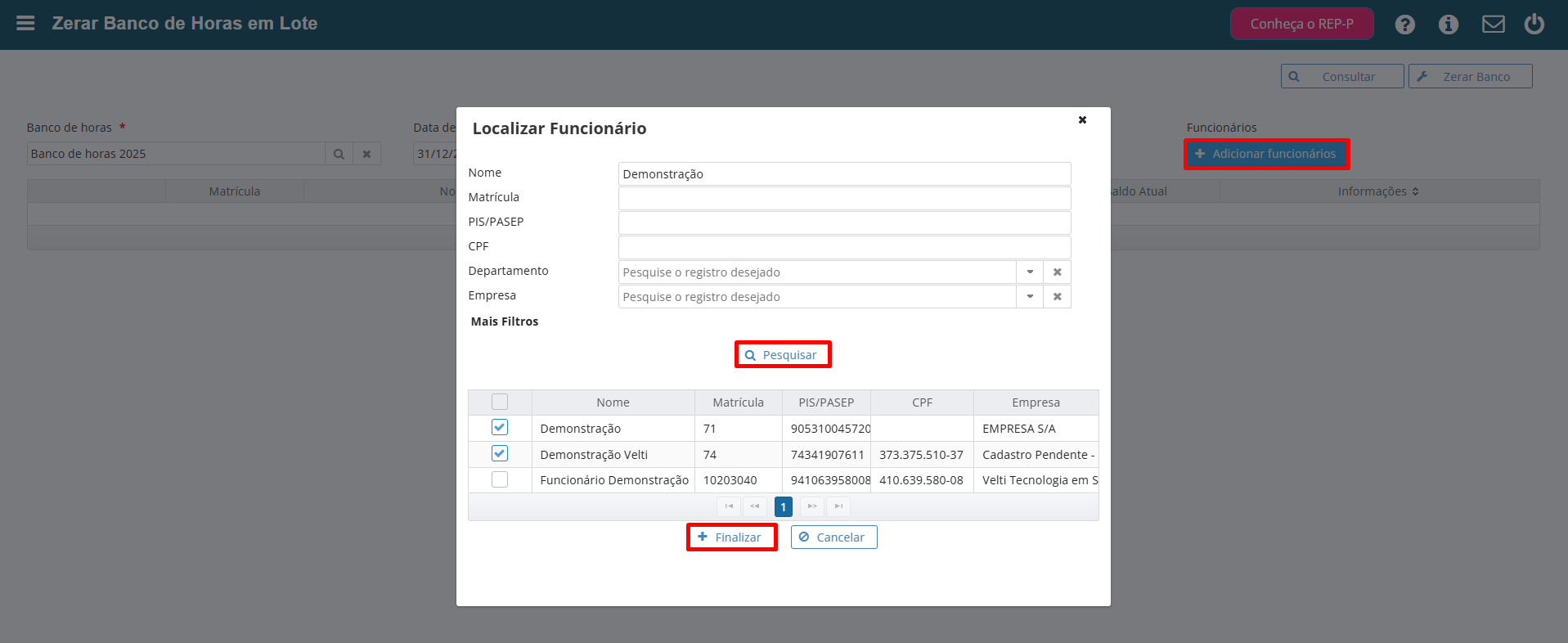The width and height of the screenshot is (1568, 643).
Task: Click the Pesquisar button
Action: [x=782, y=355]
